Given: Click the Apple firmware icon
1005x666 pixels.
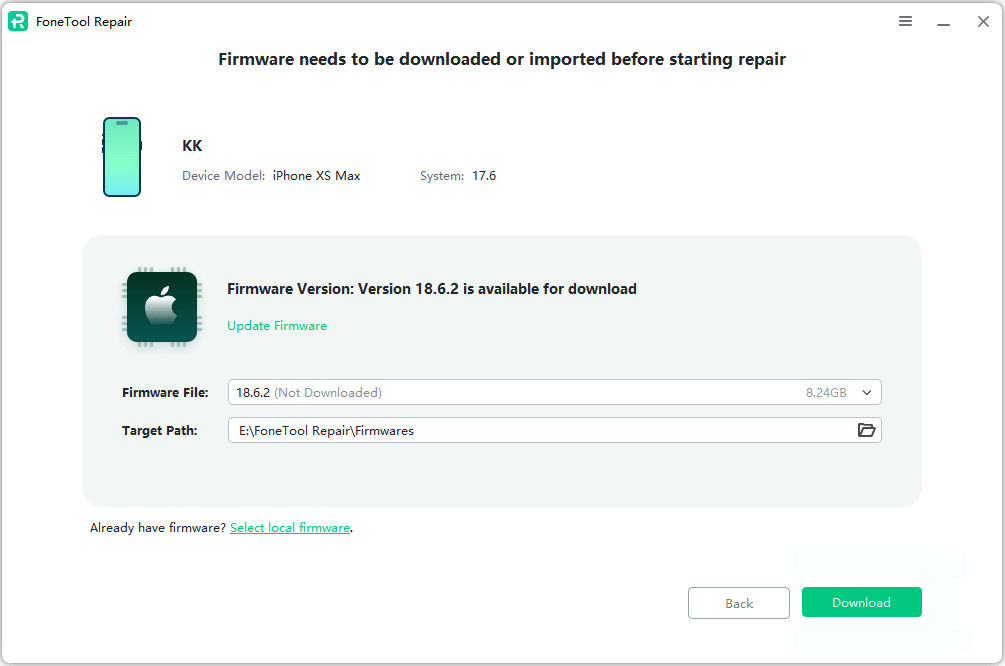Looking at the screenshot, I should [x=161, y=307].
